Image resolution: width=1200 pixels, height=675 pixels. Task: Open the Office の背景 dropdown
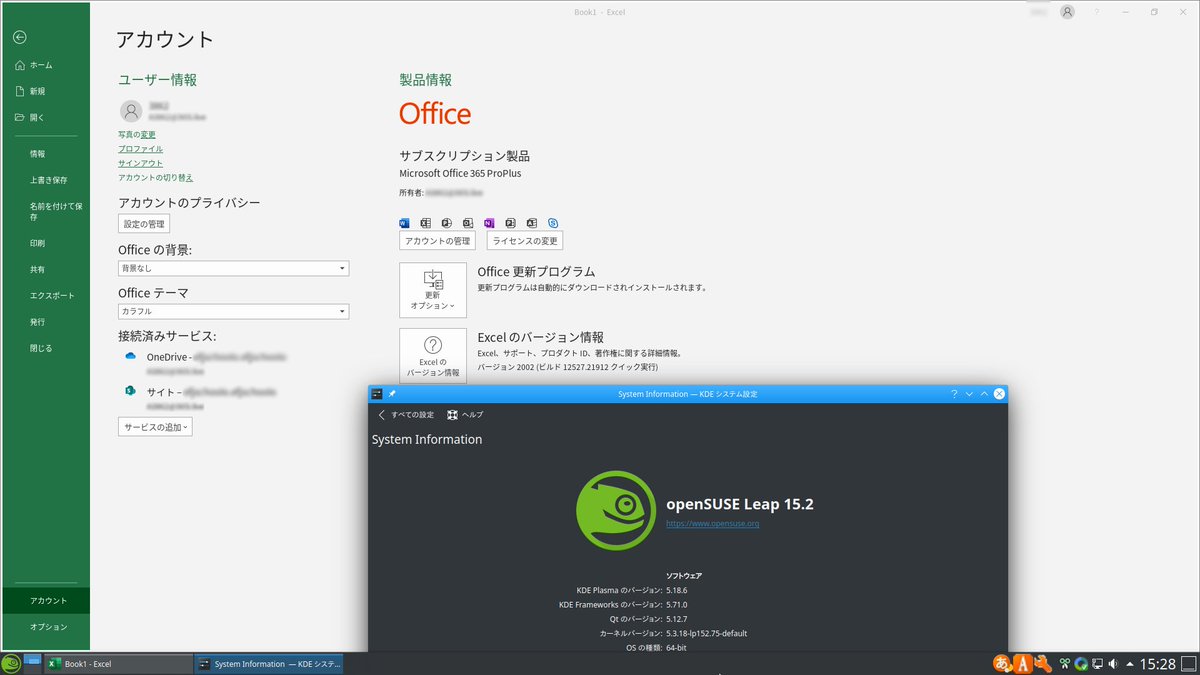coord(233,268)
